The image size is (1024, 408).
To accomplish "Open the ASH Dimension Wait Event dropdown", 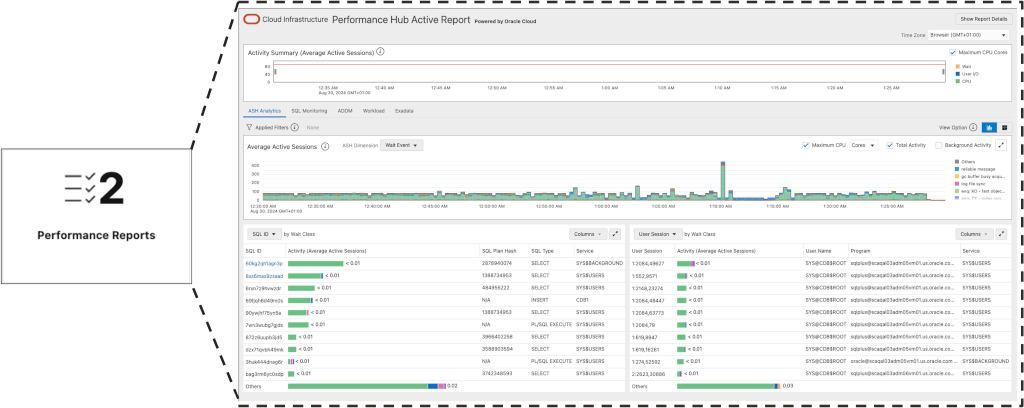I will [x=402, y=146].
